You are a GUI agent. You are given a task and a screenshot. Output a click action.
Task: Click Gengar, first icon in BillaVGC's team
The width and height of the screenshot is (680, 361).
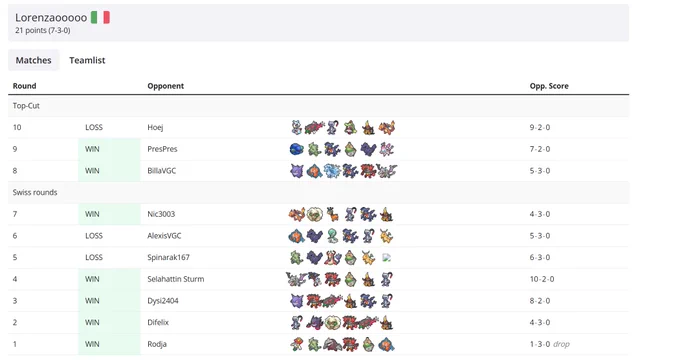point(297,171)
